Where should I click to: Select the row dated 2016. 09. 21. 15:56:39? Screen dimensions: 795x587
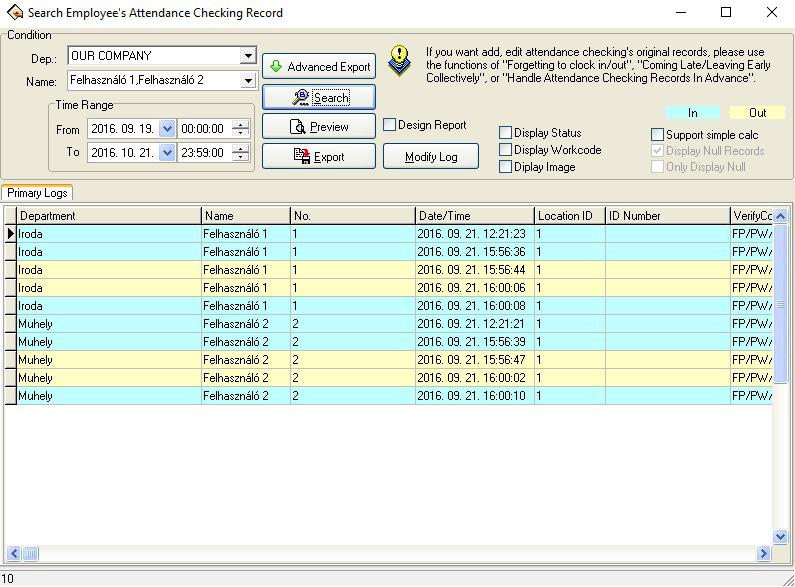point(394,342)
